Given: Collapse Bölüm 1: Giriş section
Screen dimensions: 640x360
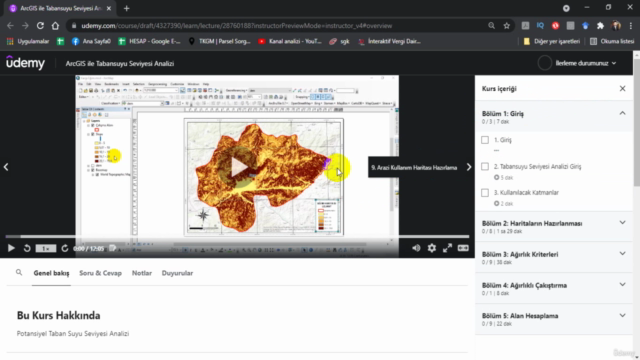Looking at the screenshot, I should click(x=622, y=113).
